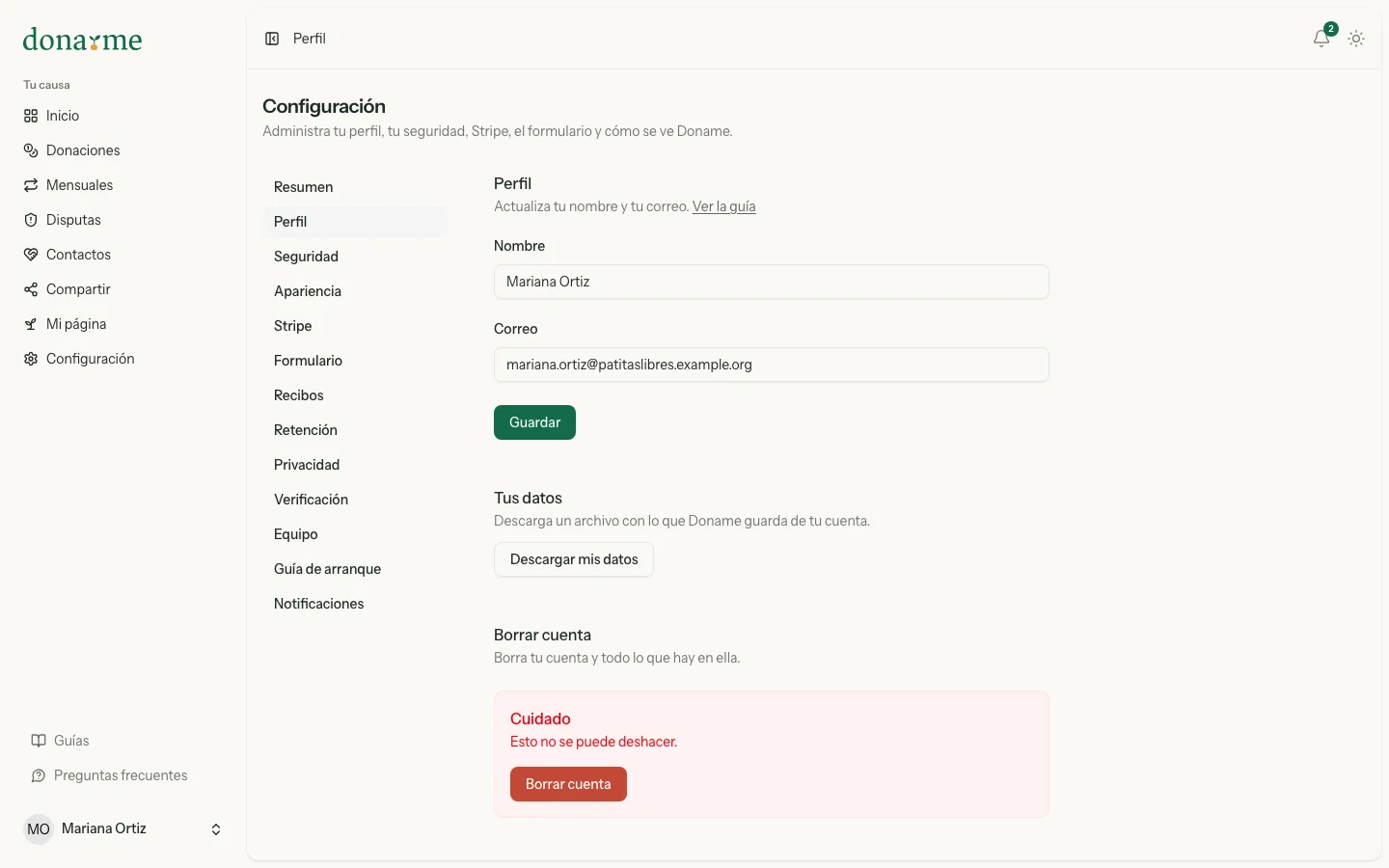The height and width of the screenshot is (868, 1389).
Task: Click the Tus datos section heading
Action: pos(528,498)
